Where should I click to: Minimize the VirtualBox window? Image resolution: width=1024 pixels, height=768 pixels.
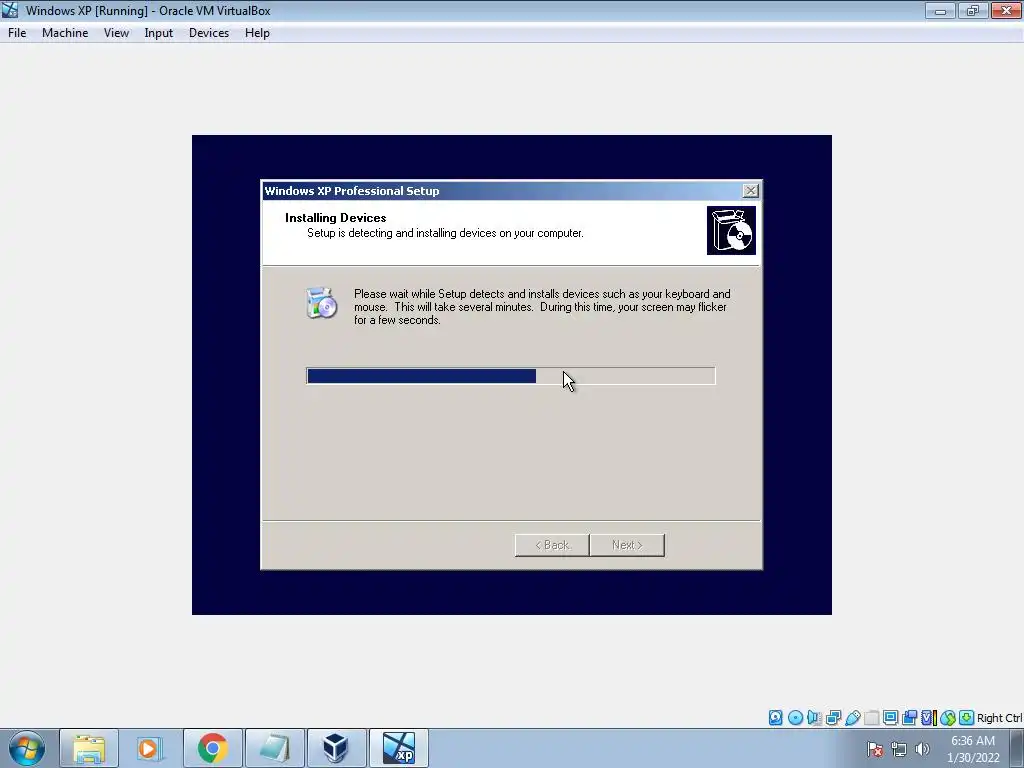(940, 10)
